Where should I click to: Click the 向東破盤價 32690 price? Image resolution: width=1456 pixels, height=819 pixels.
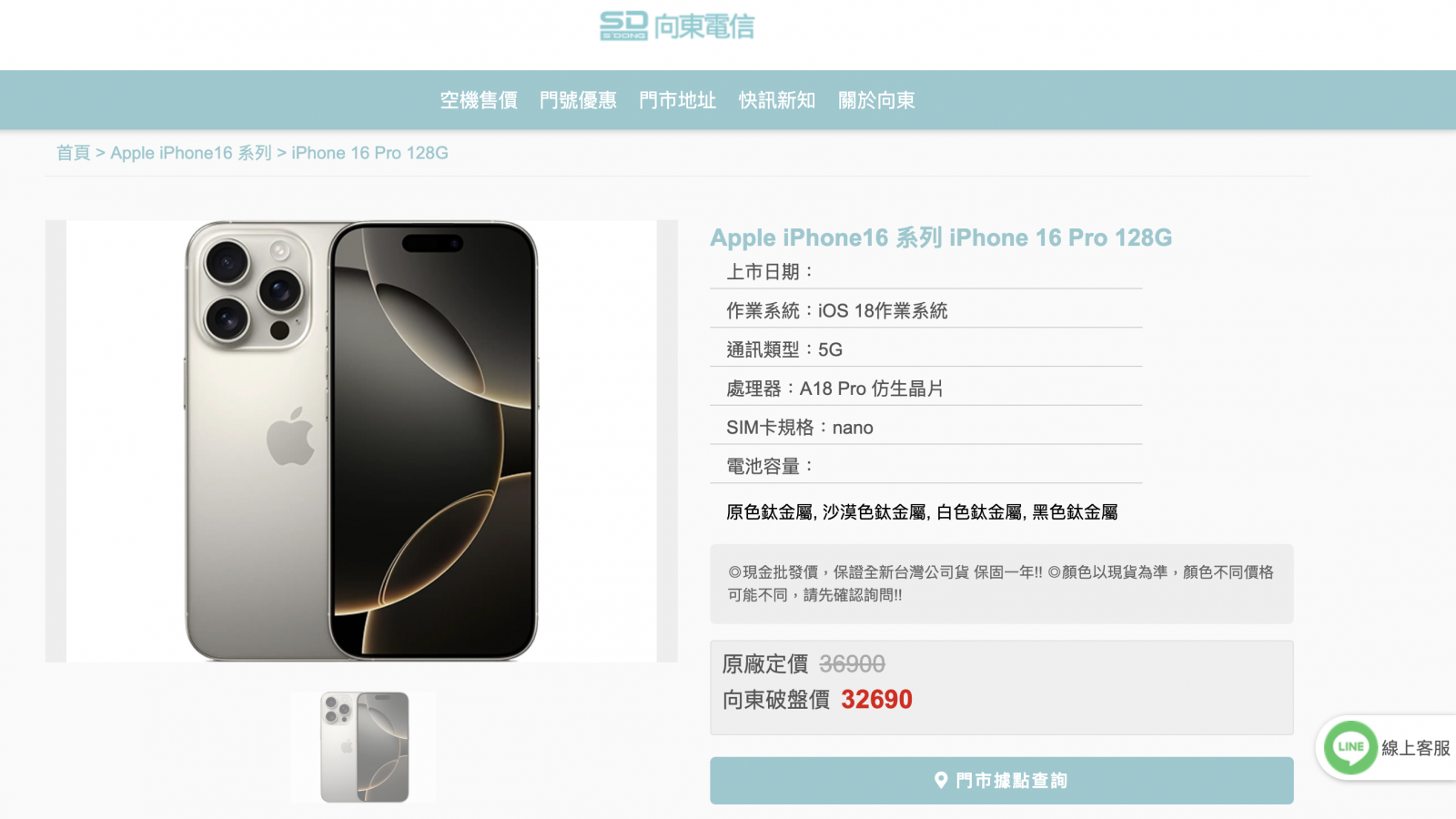876,699
